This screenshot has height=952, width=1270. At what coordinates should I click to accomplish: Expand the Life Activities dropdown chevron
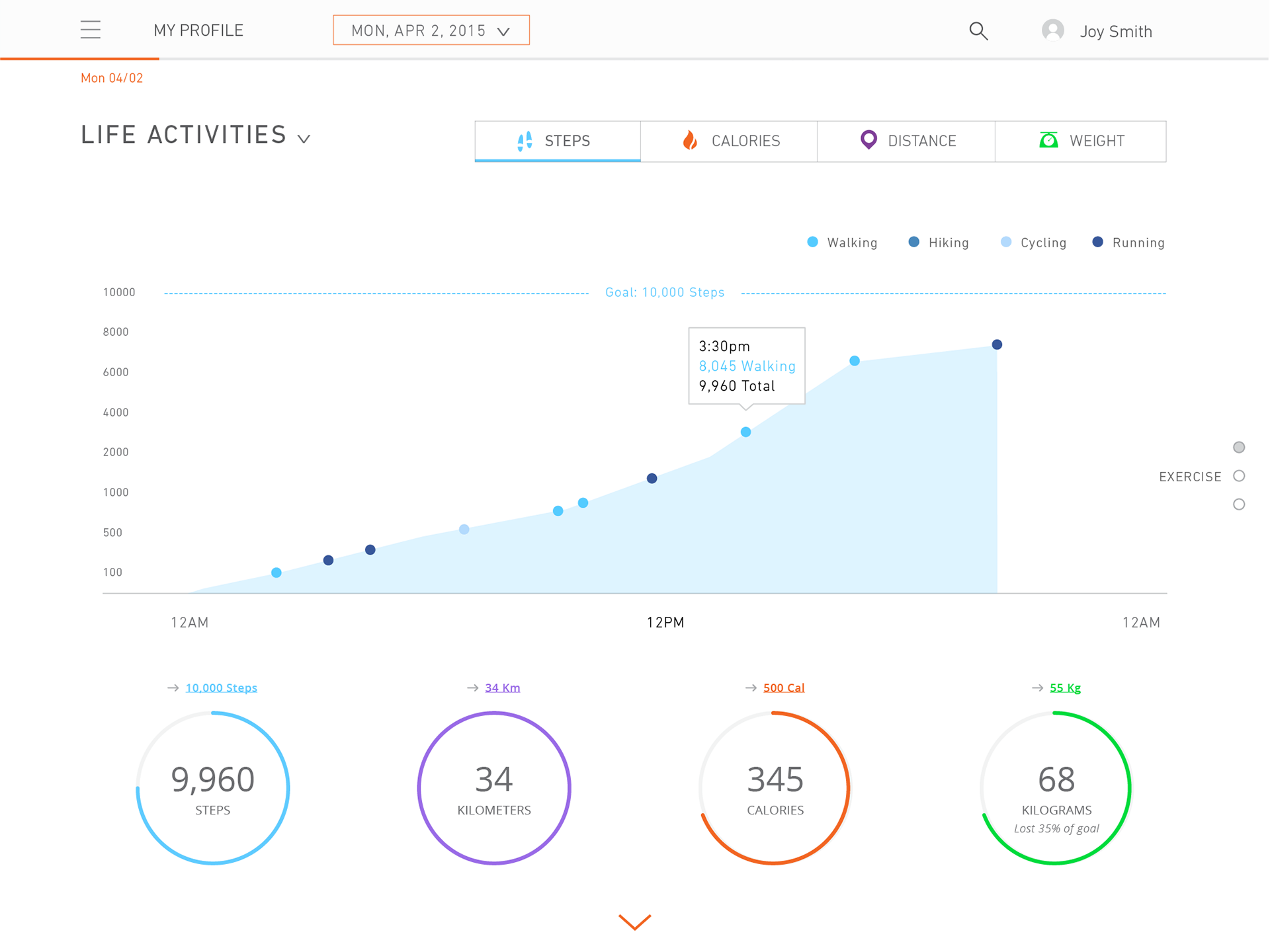point(304,139)
